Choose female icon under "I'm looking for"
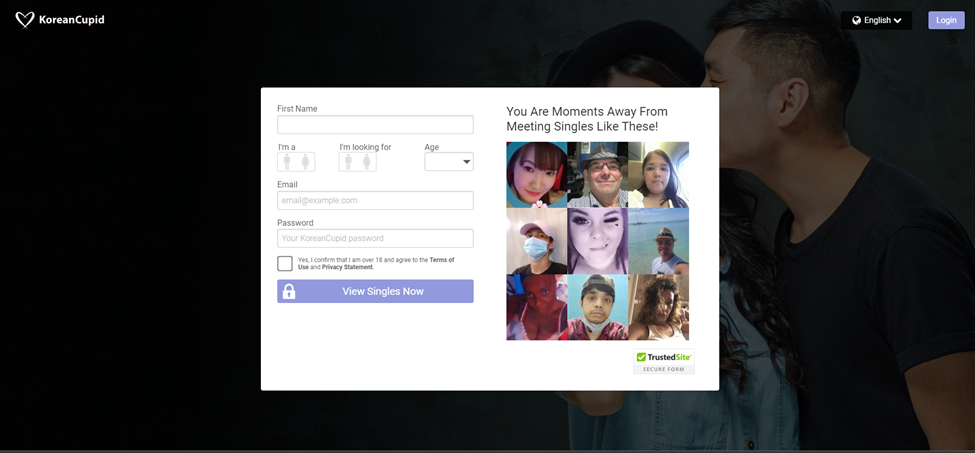Viewport: 975px width, 453px height. [367, 162]
